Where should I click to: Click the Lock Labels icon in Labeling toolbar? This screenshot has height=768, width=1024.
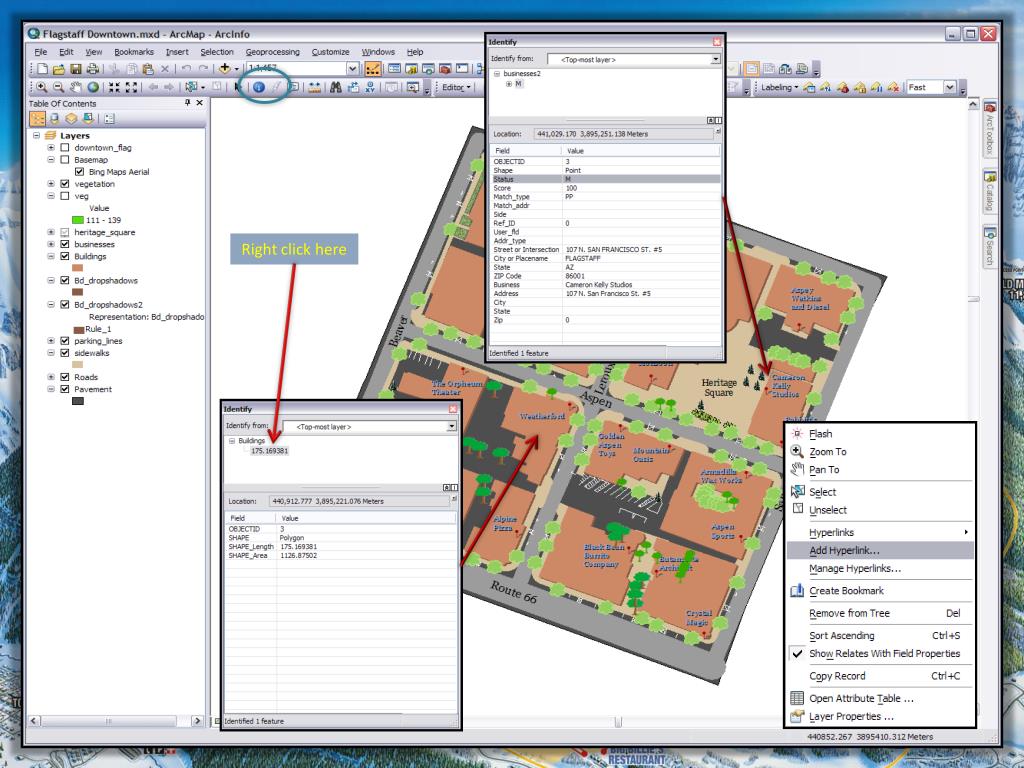pyautogui.click(x=860, y=87)
